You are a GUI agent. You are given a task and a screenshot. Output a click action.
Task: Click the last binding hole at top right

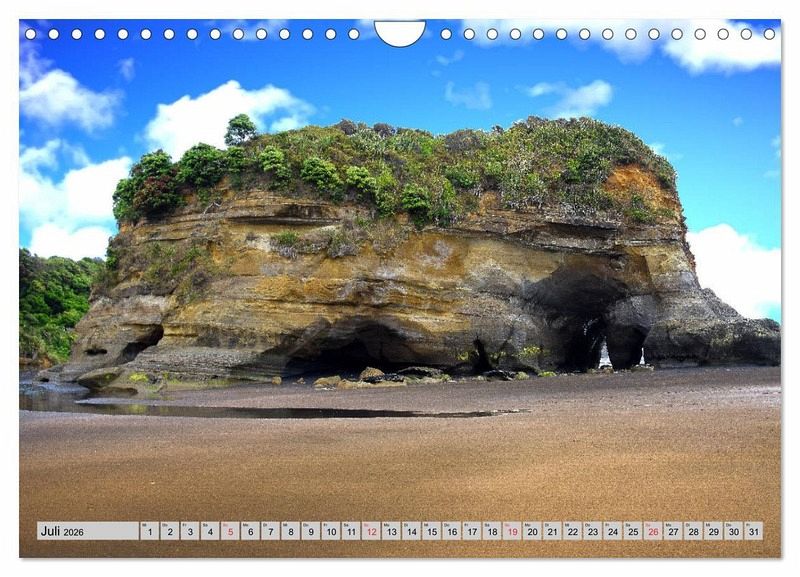(x=769, y=34)
